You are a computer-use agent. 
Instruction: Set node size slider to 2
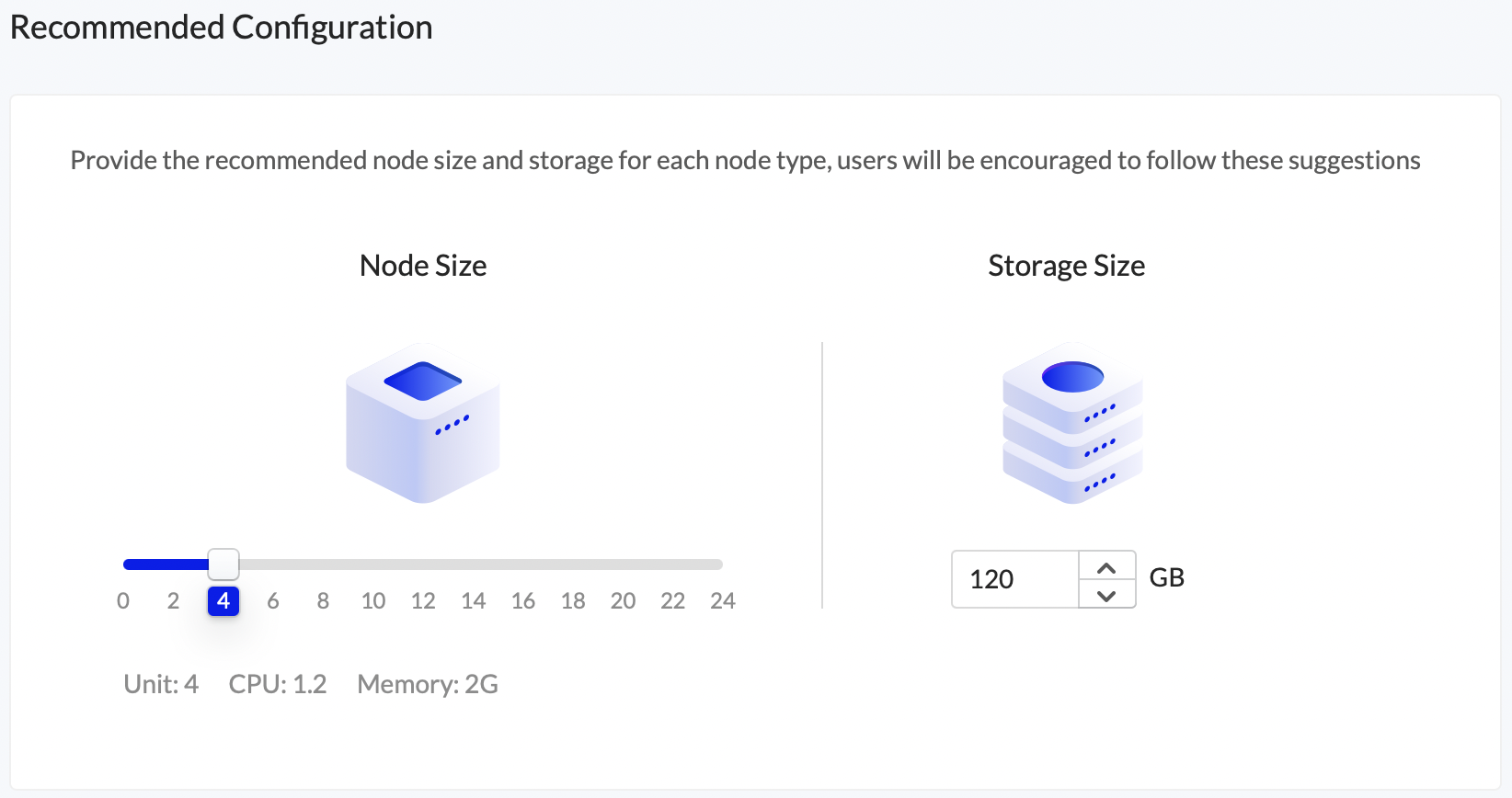click(173, 601)
